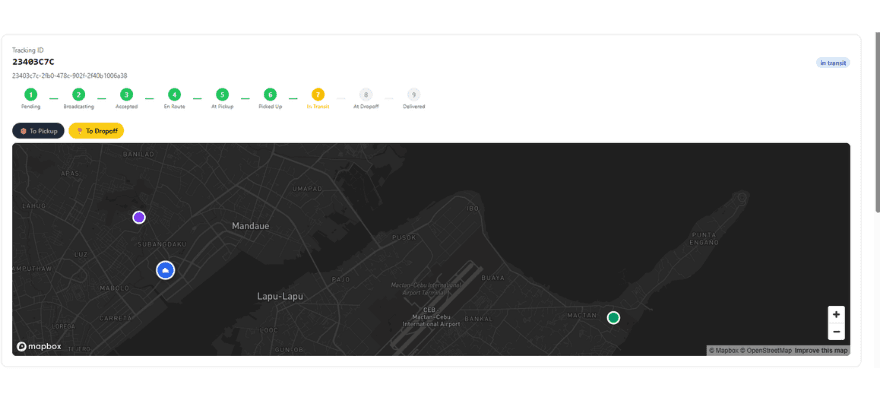The image size is (880, 400).
Task: Click the UMAPAD map label
Action: 307,188
